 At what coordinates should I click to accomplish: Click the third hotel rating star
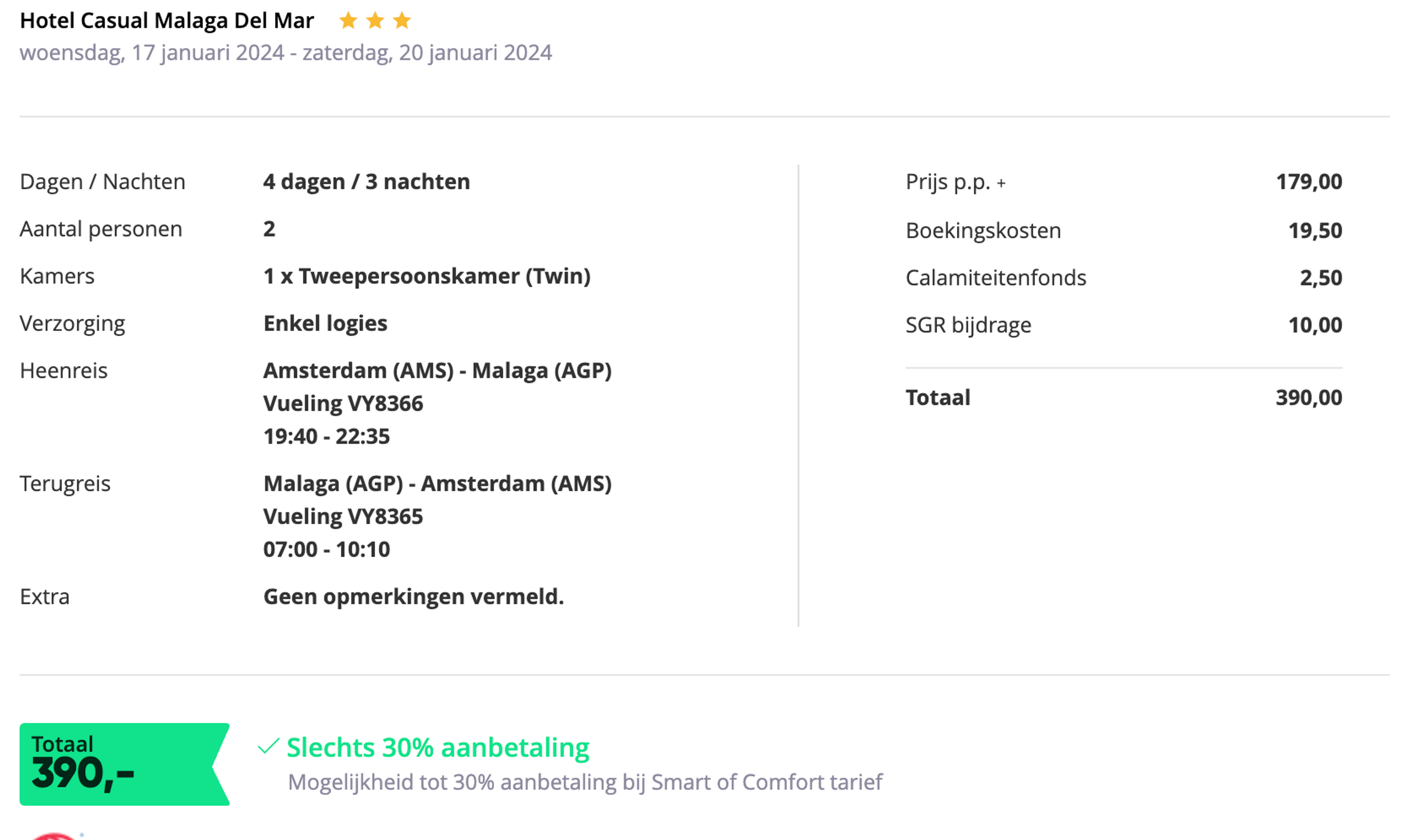click(402, 21)
